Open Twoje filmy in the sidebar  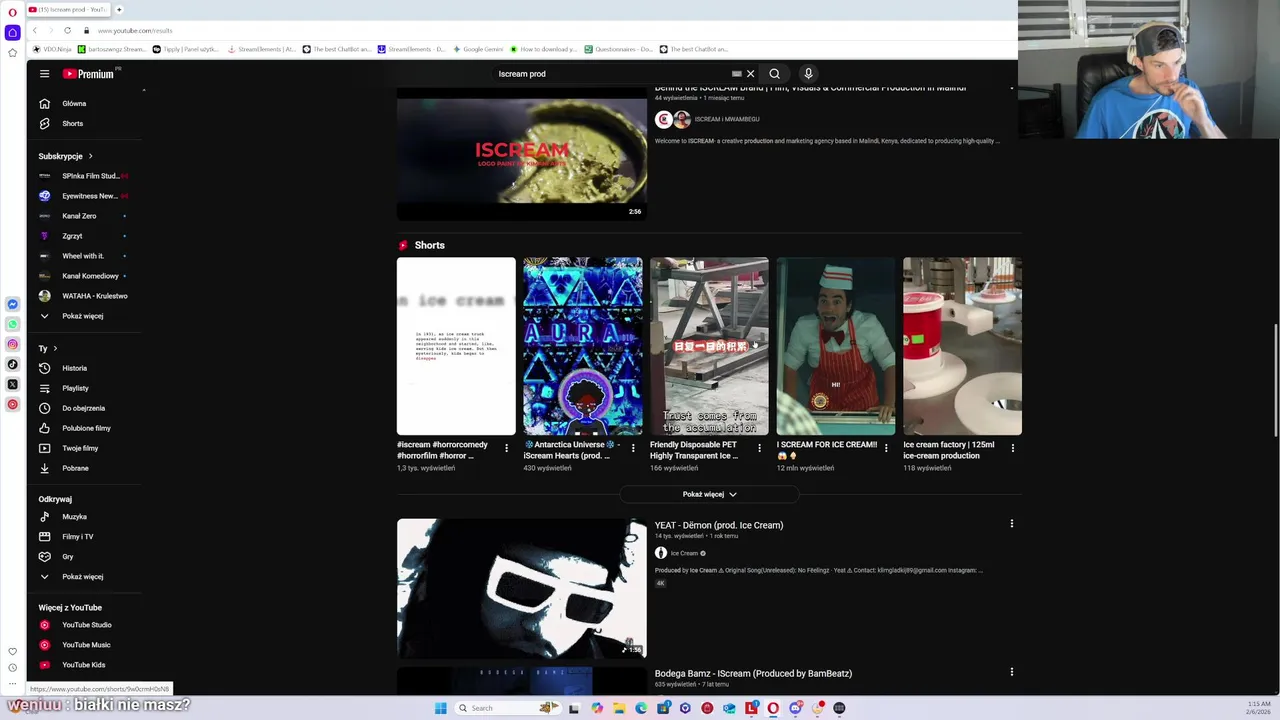click(80, 448)
